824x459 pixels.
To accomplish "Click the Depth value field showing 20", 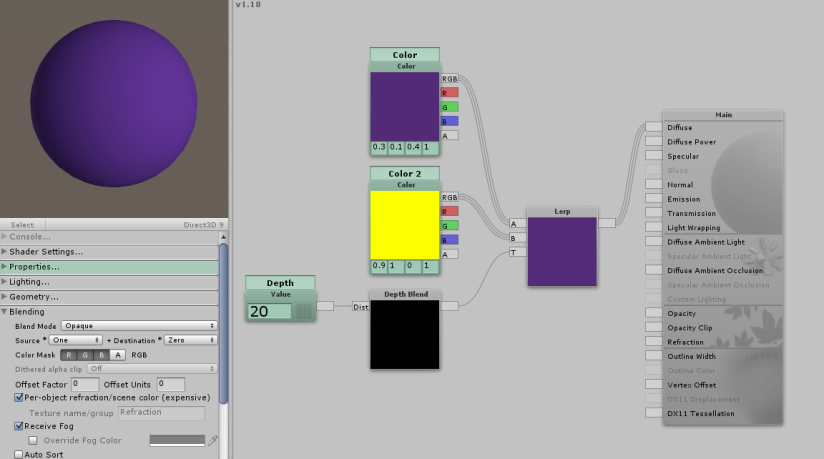I will coord(270,311).
